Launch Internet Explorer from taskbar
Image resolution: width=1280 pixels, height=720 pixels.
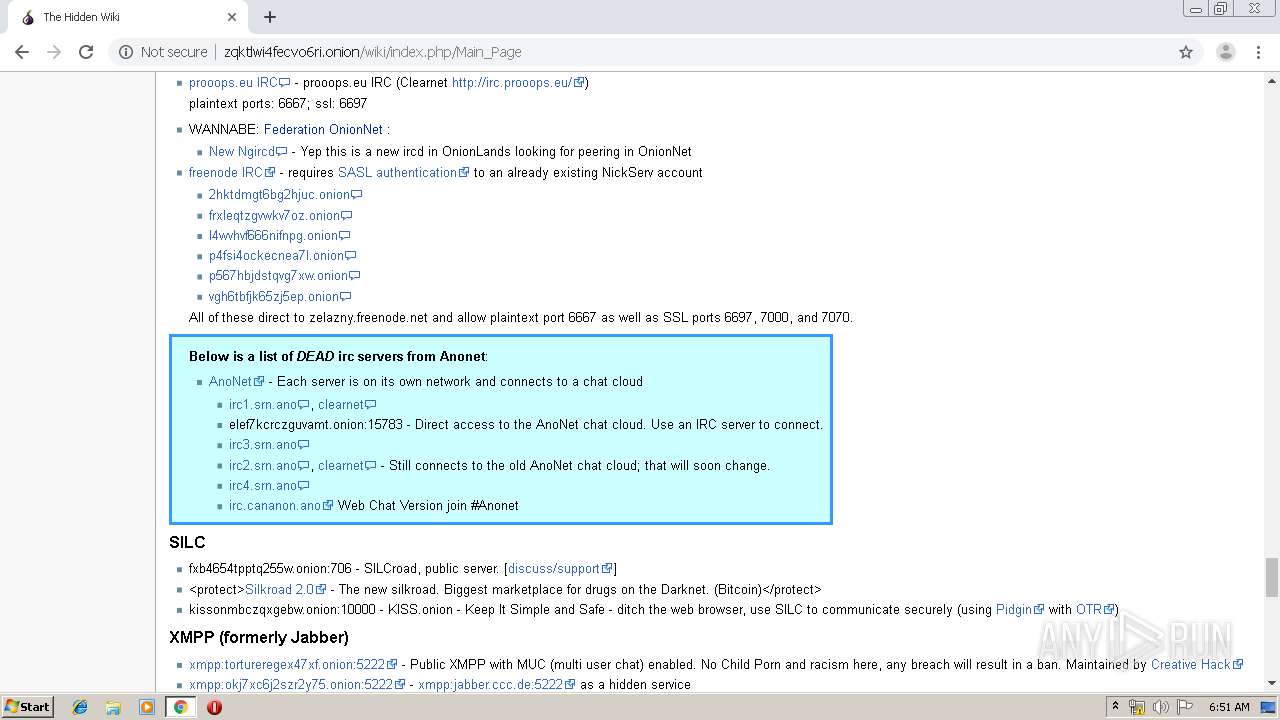click(80, 707)
